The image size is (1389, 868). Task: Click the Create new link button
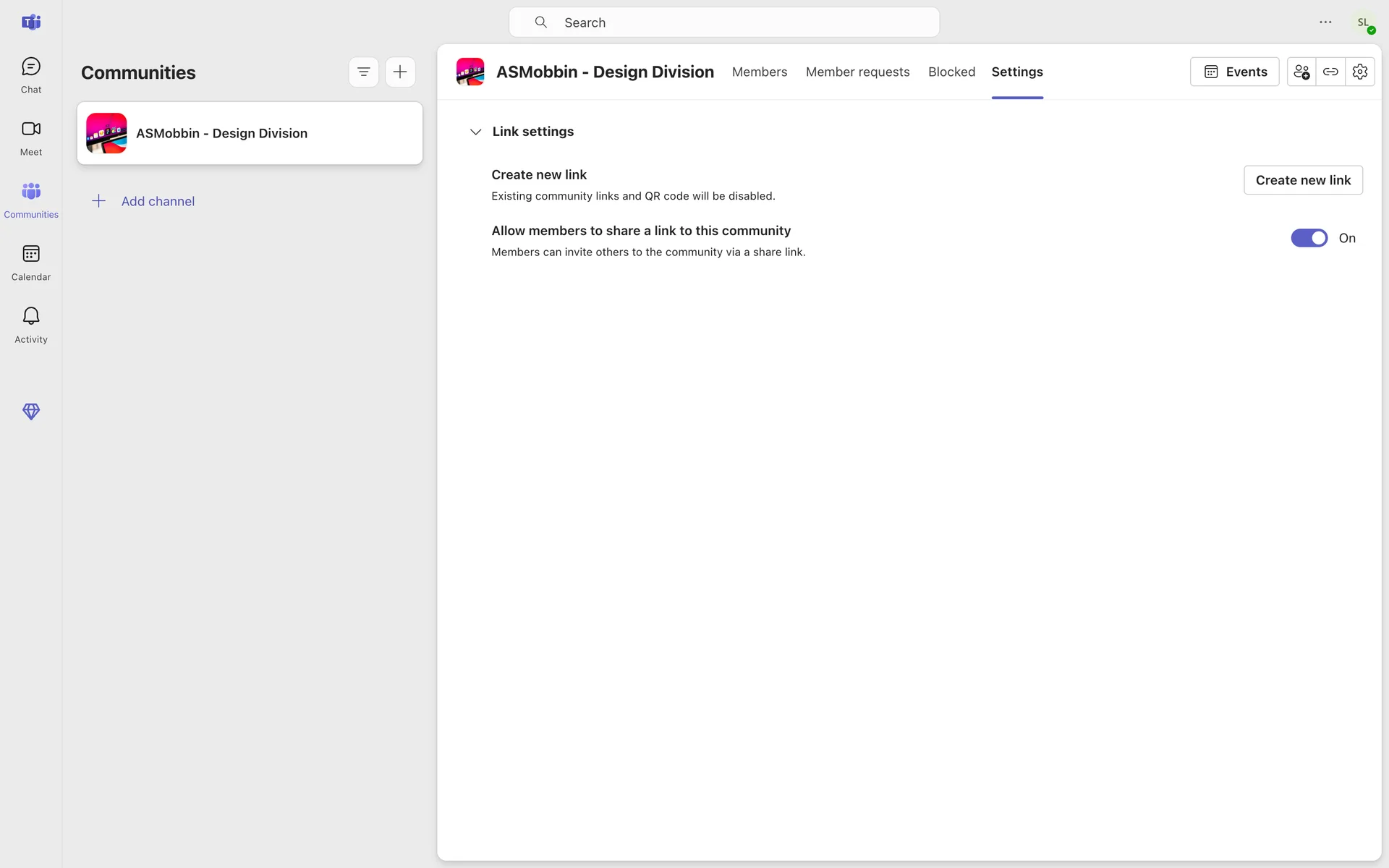click(x=1302, y=180)
